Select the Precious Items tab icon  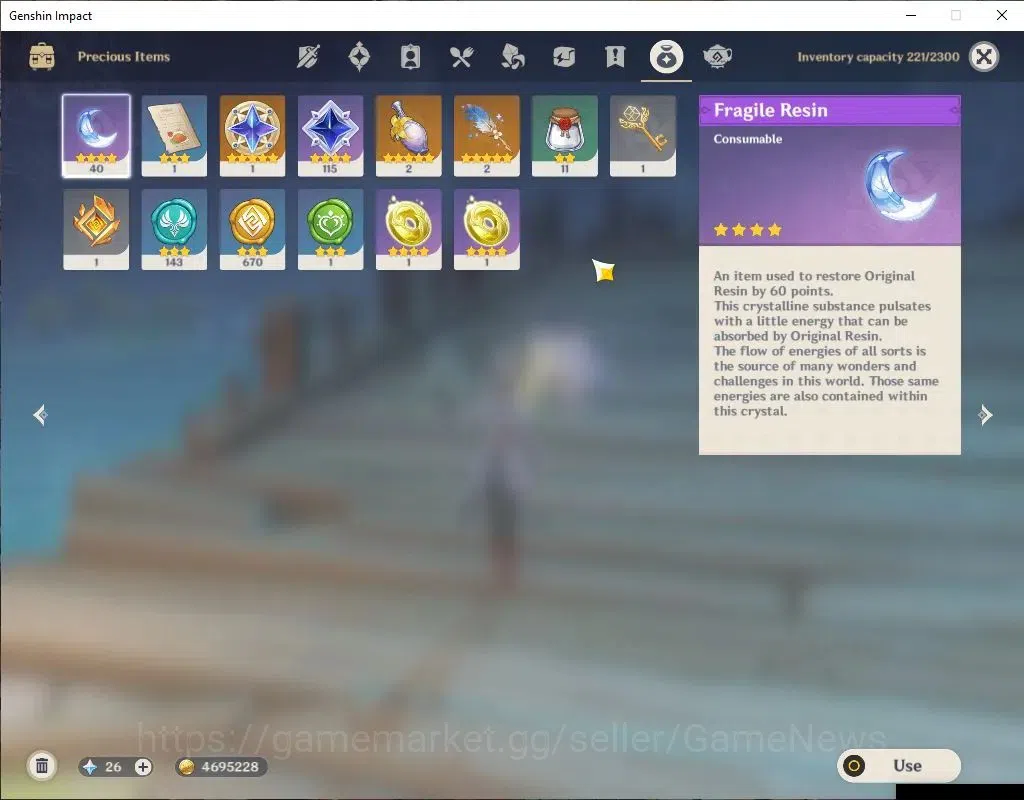click(x=666, y=57)
